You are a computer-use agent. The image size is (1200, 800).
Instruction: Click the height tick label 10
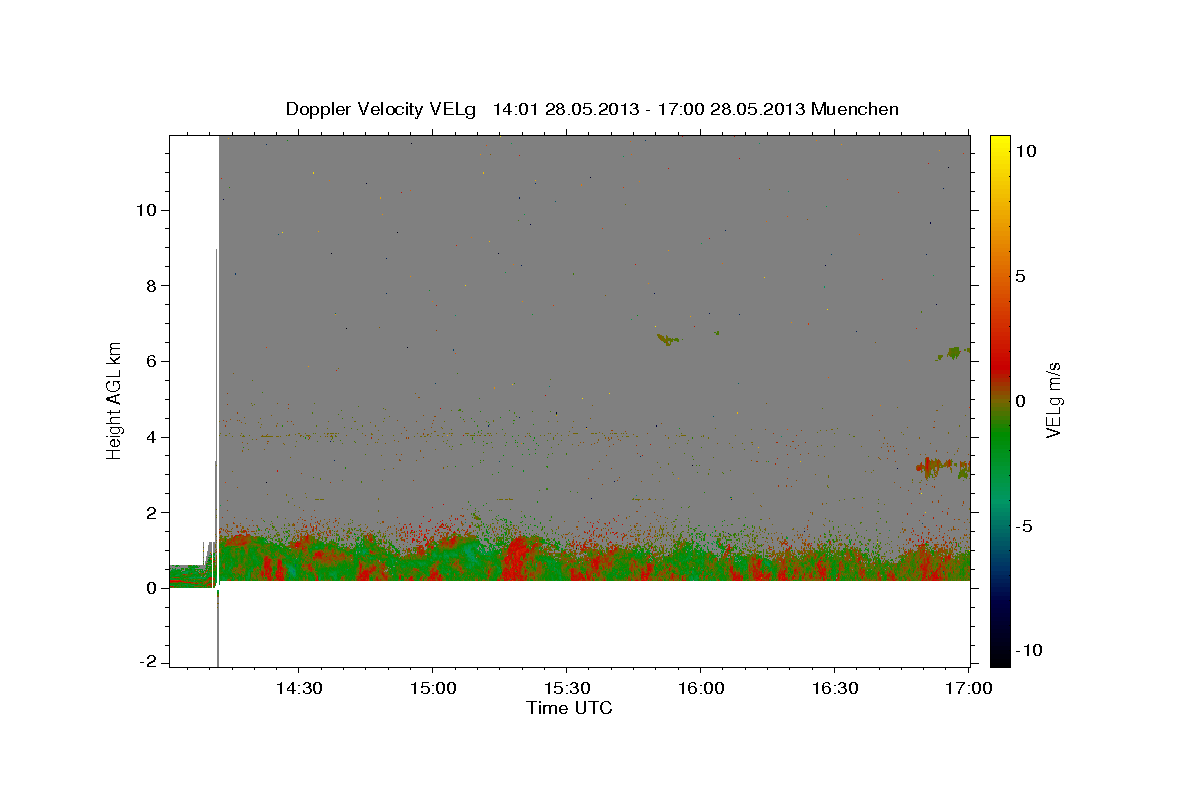[x=149, y=210]
